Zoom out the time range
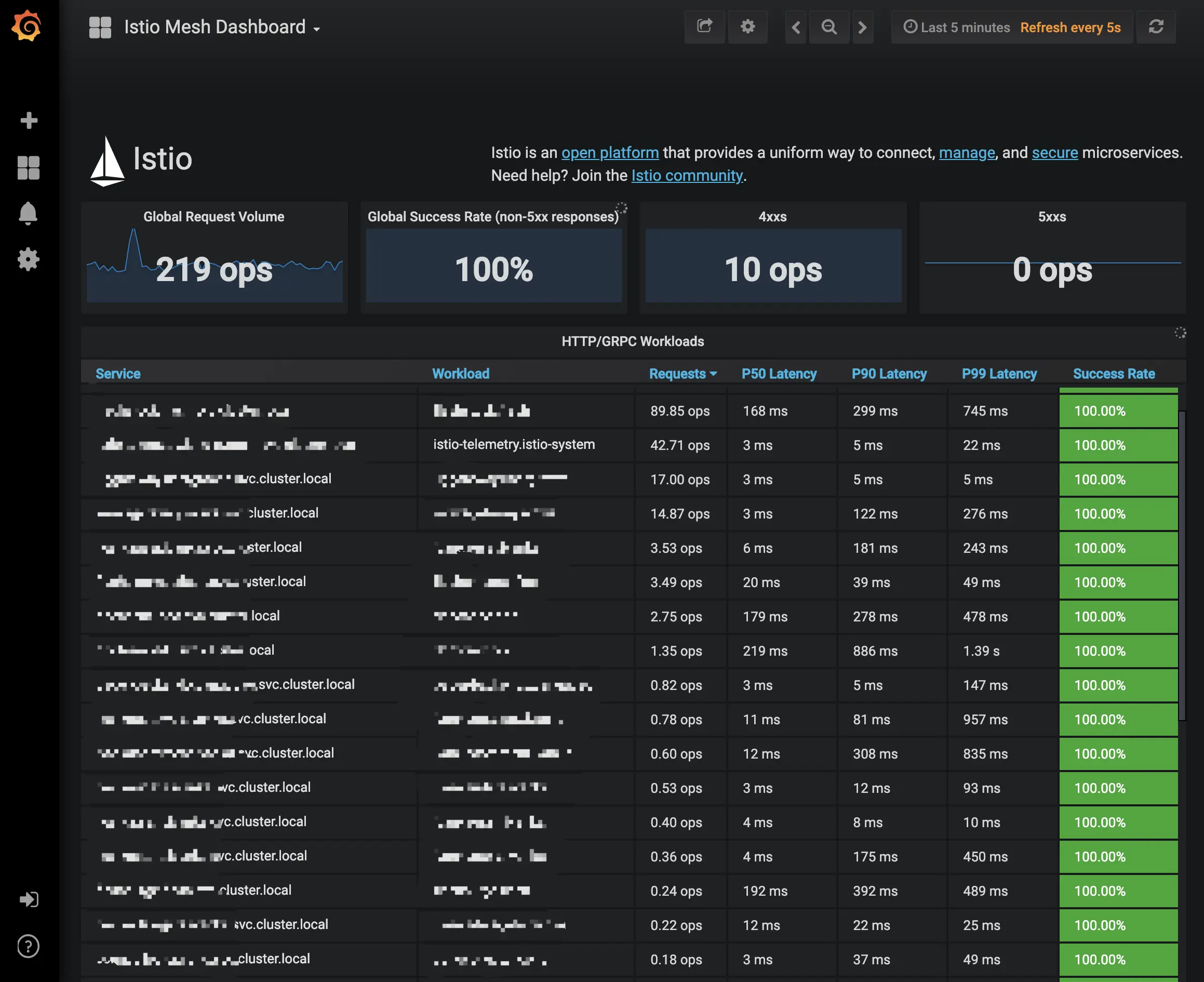 [x=829, y=26]
